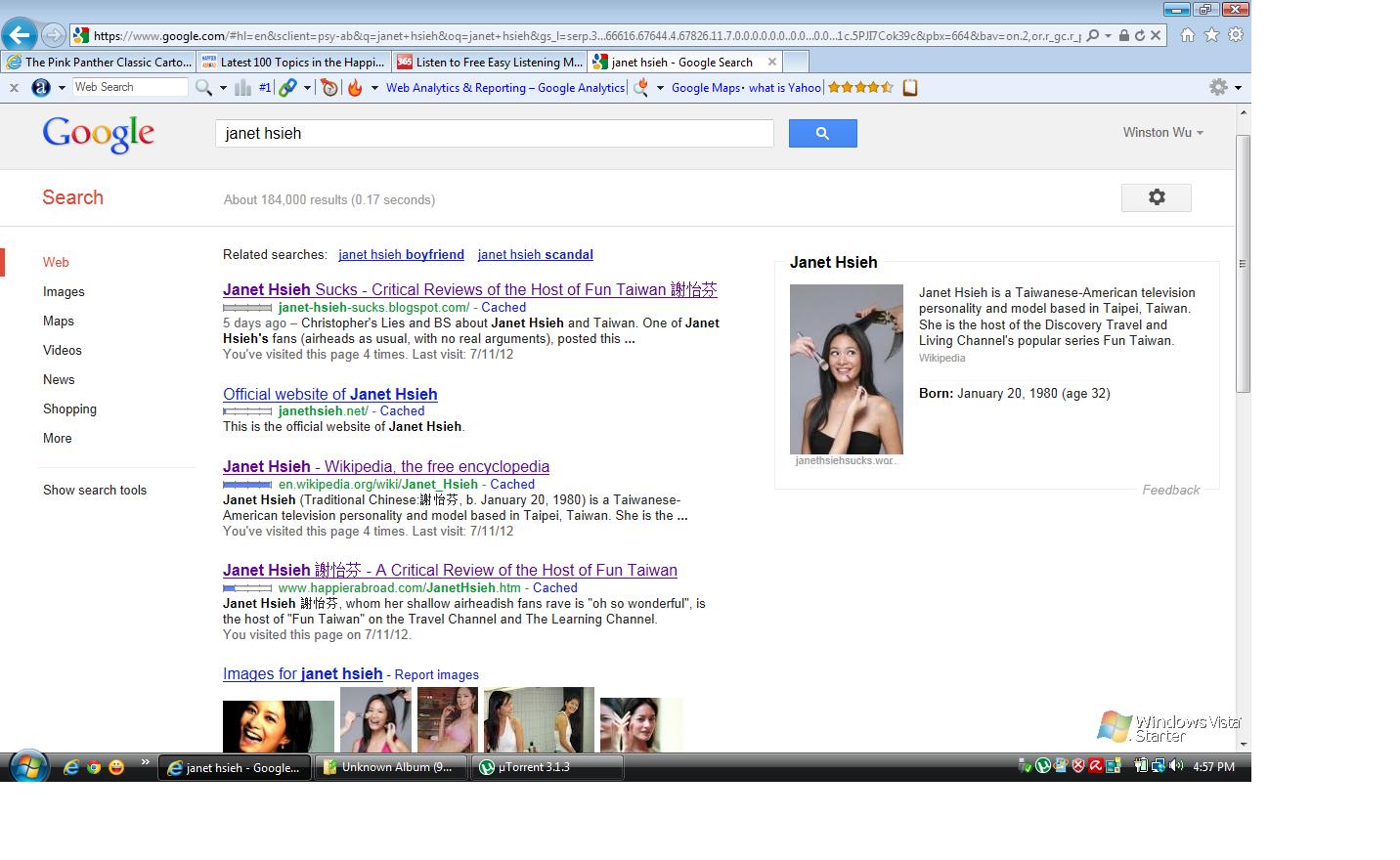1400x860 pixels.
Task: Select Videos in search sidebar
Action: click(63, 350)
